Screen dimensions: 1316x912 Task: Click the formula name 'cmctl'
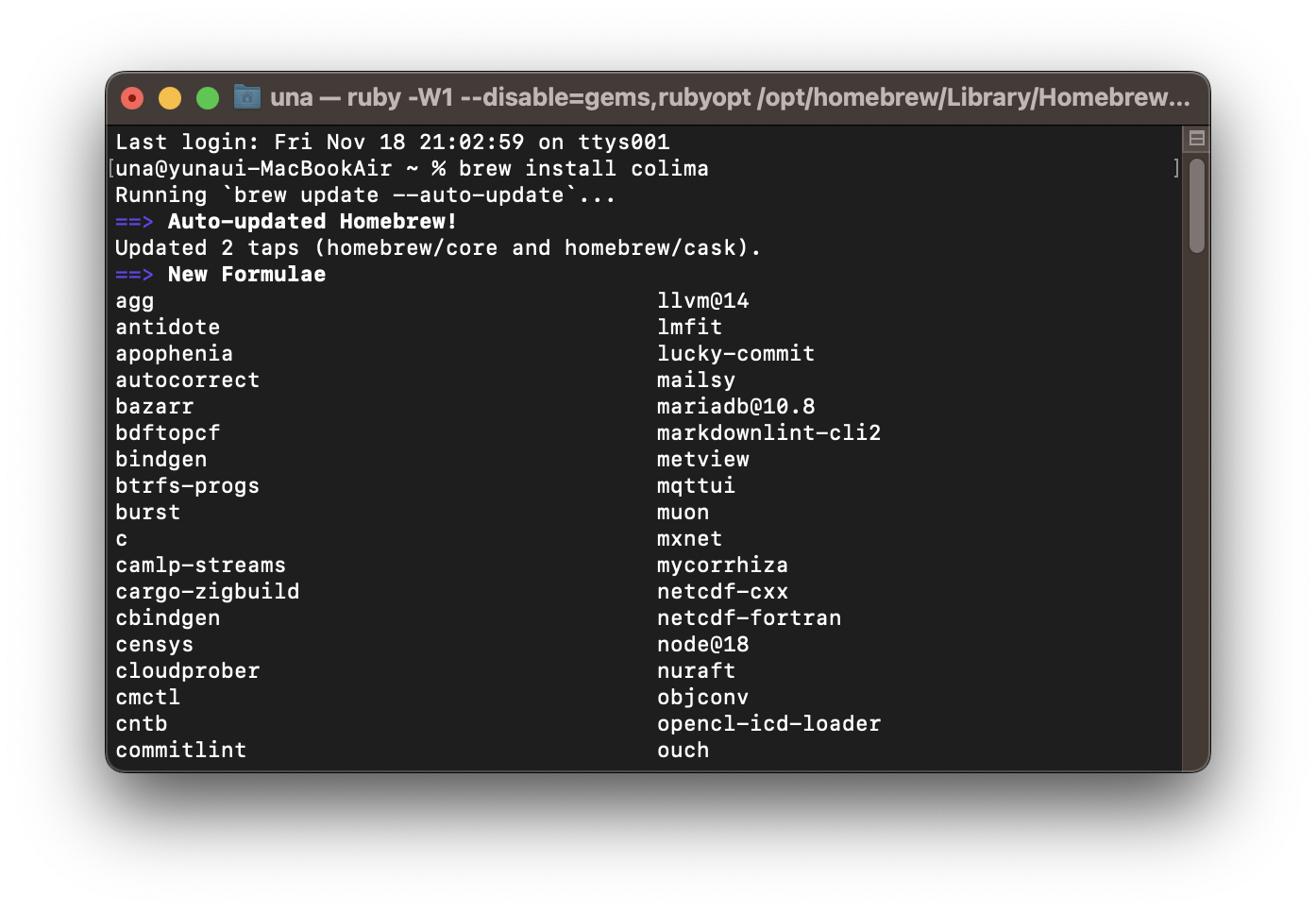point(148,698)
